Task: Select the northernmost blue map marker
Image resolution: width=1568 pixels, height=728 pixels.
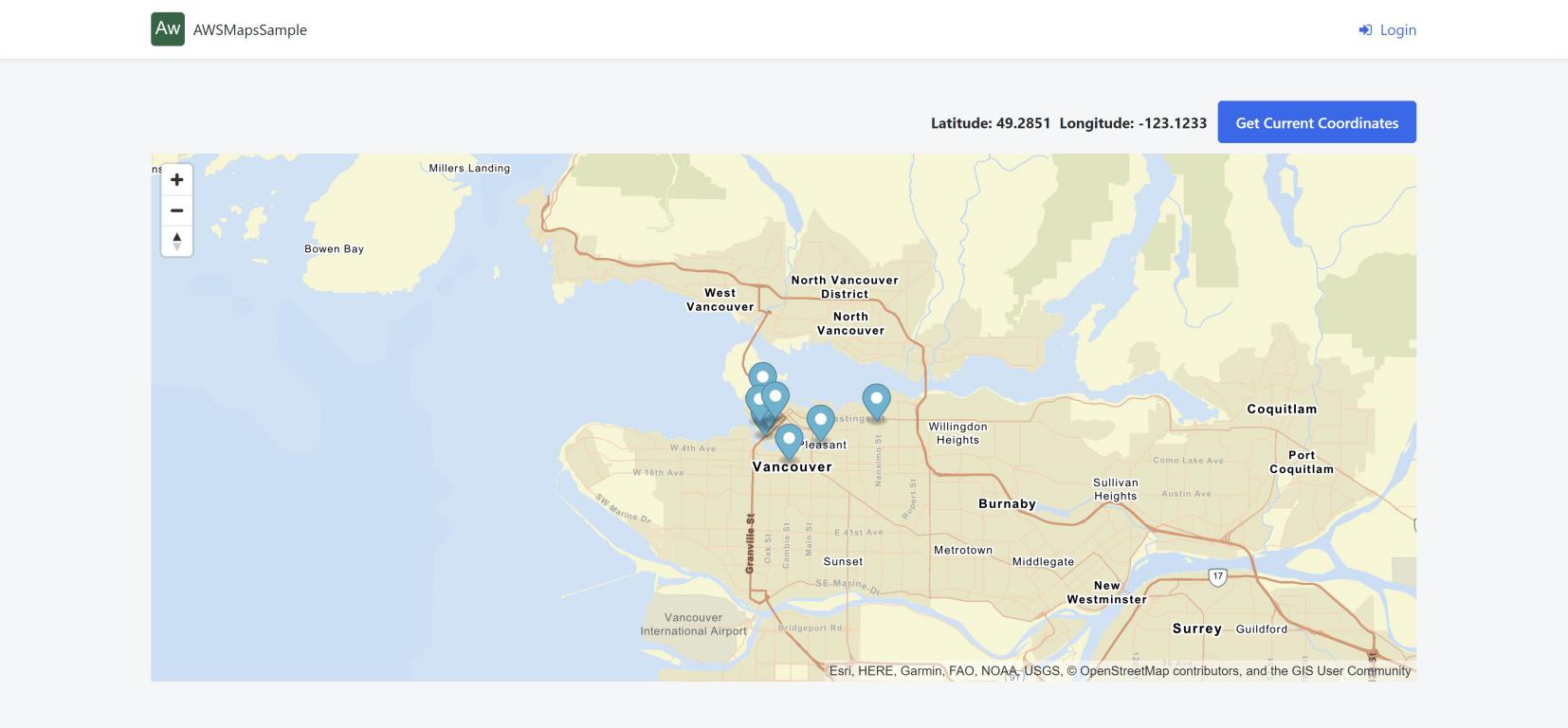Action: coord(762,378)
